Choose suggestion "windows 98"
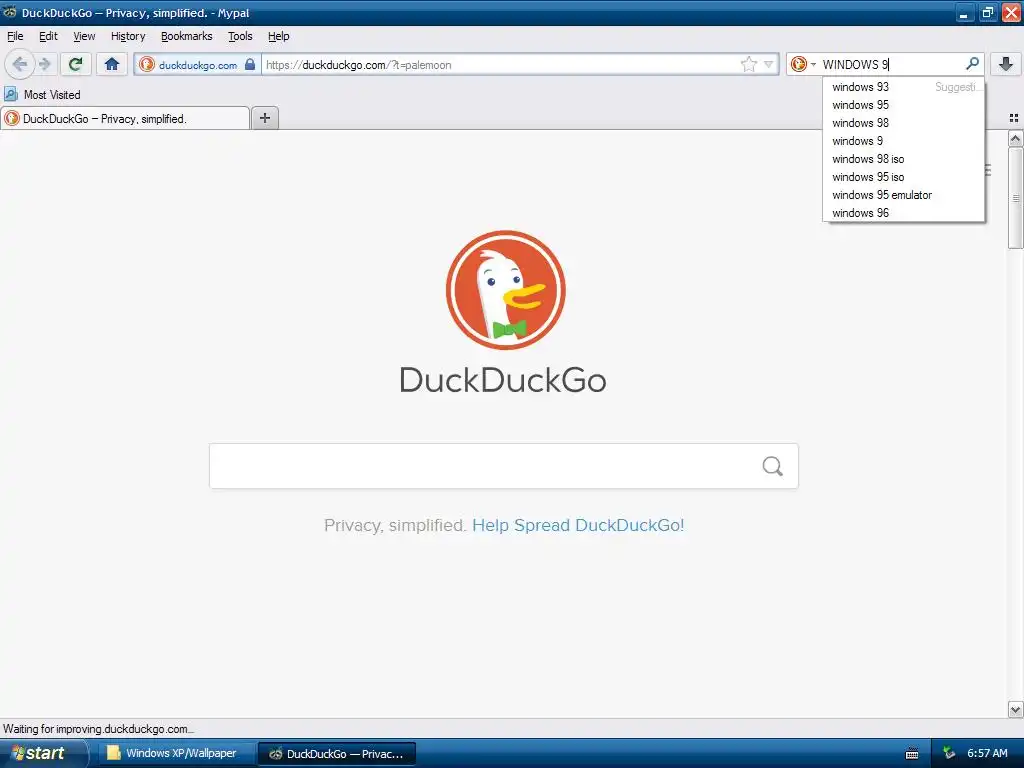Image resolution: width=1024 pixels, height=768 pixels. pyautogui.click(x=904, y=123)
